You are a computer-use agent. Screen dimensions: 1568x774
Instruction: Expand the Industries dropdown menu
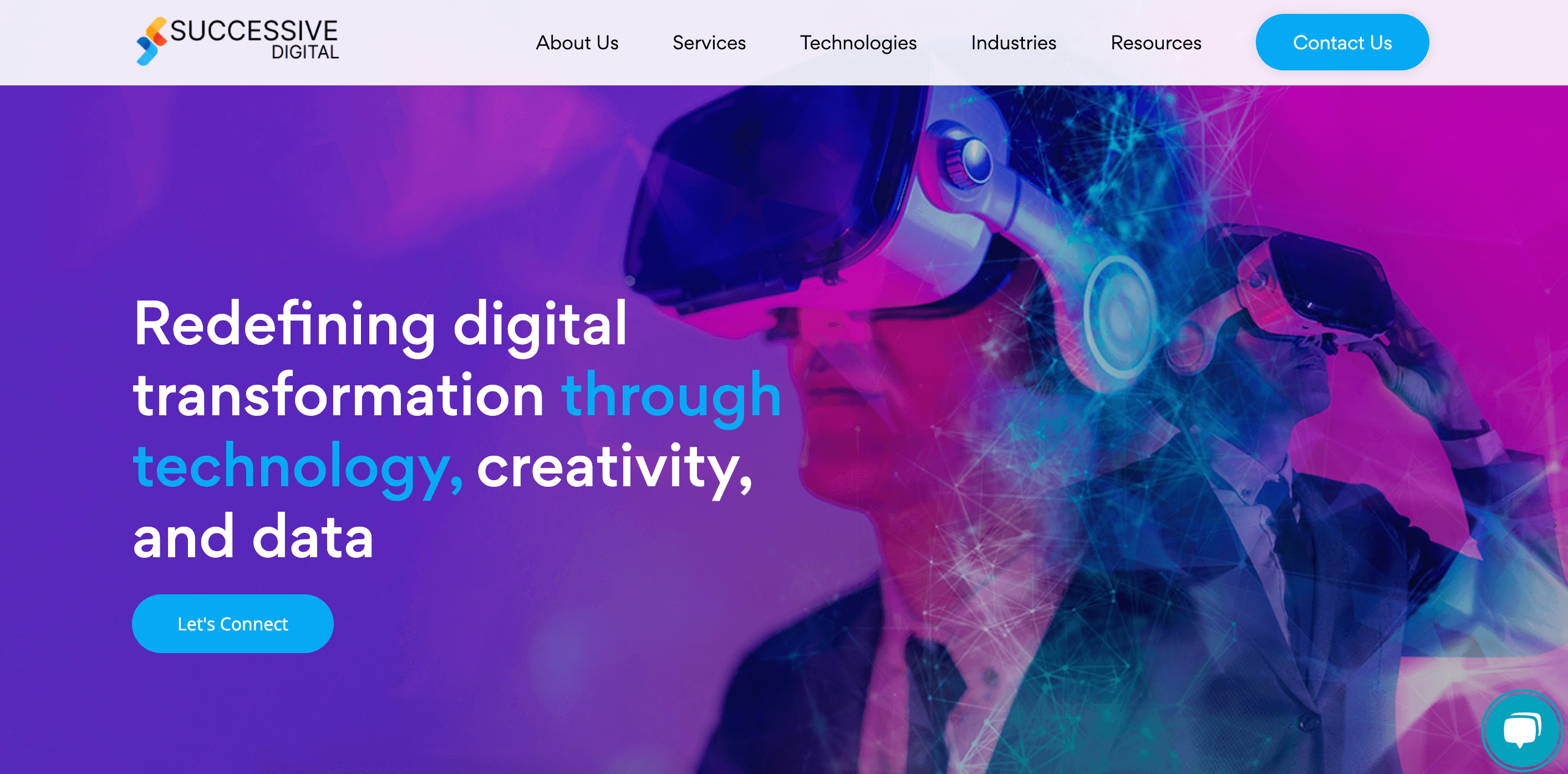coord(1013,42)
